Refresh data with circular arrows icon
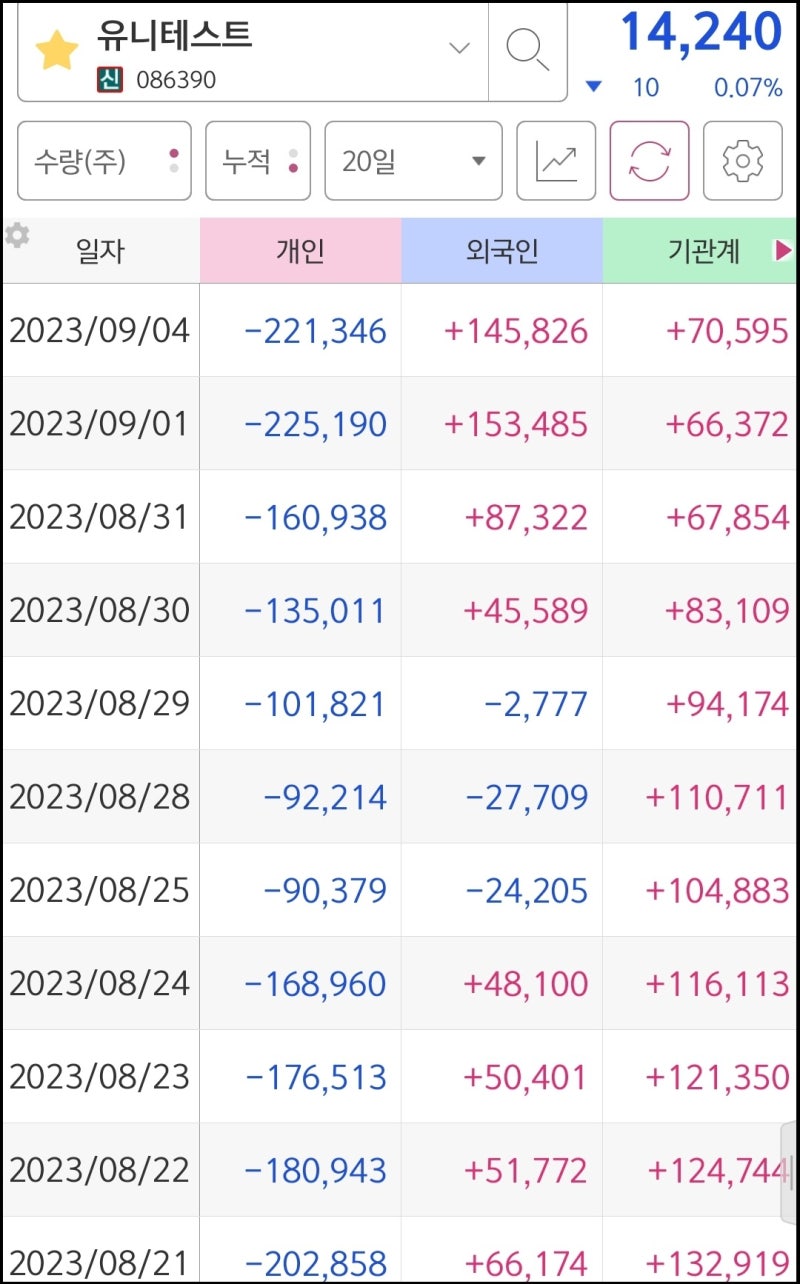 pyautogui.click(x=650, y=161)
